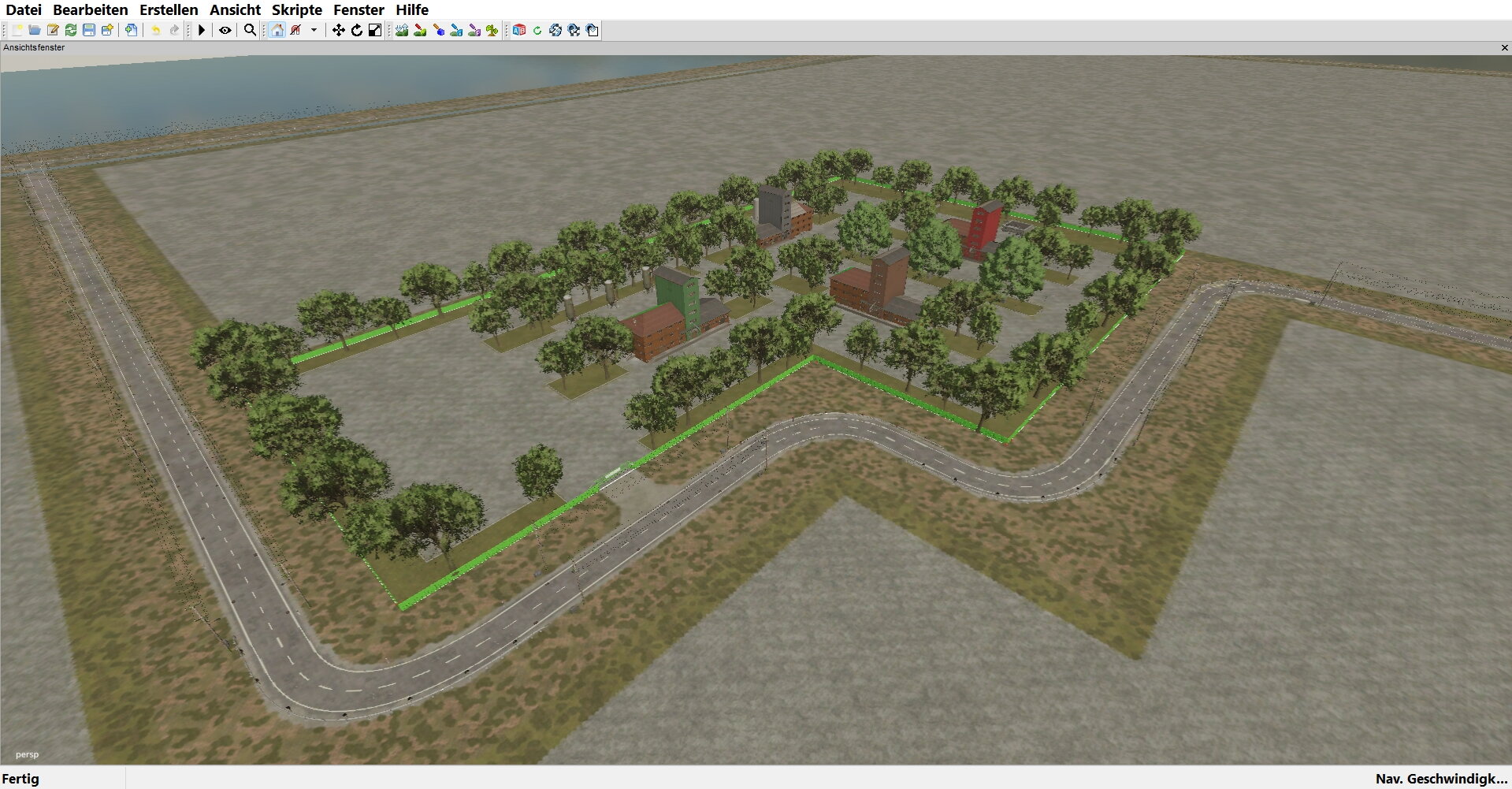Select the scale tool
The height and width of the screenshot is (789, 1512).
pyautogui.click(x=375, y=30)
